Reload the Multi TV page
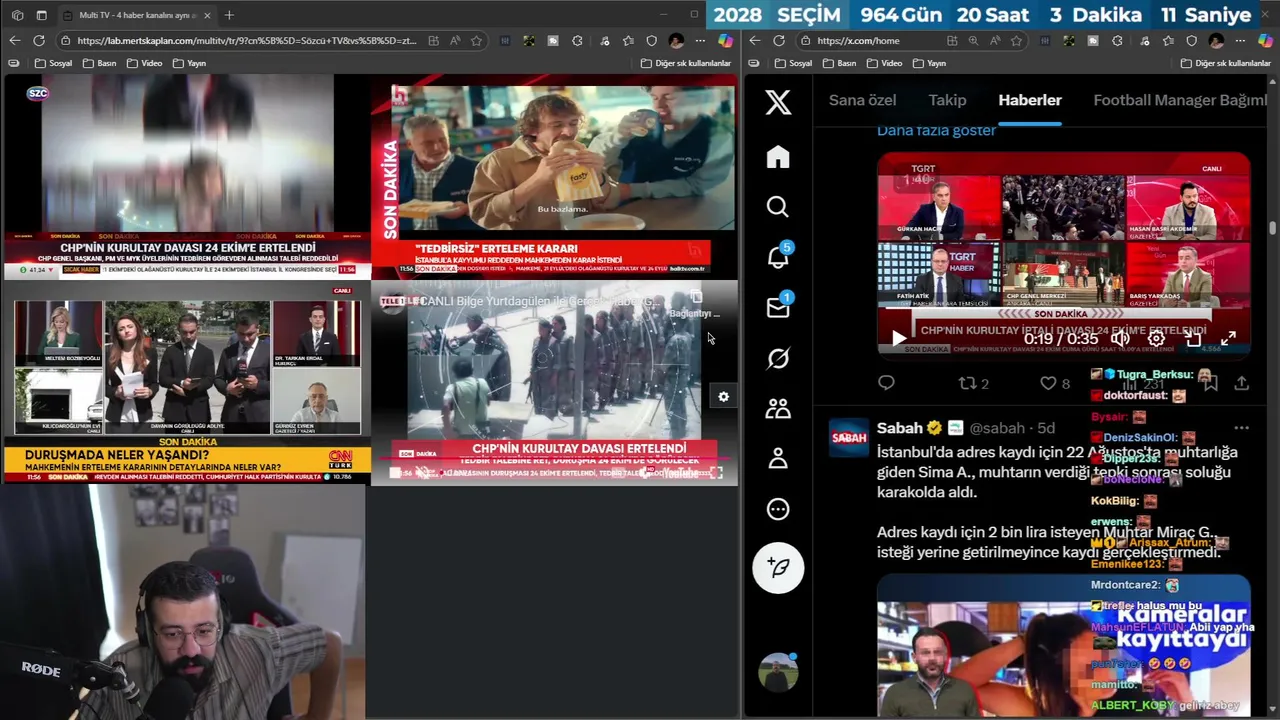The image size is (1280, 720). (39, 41)
